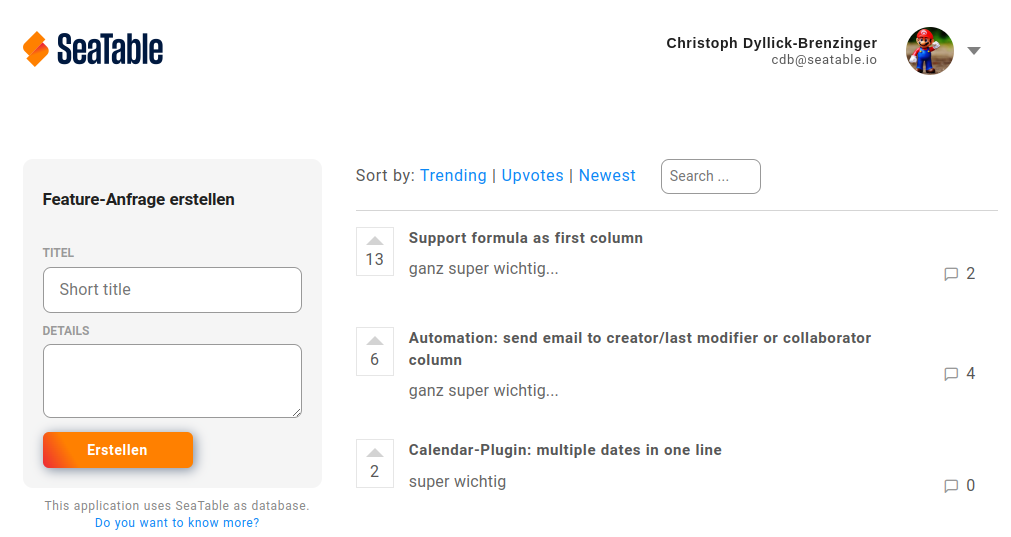1011x537 pixels.
Task: Open comments on 'Support formula as first column'
Action: 959,274
